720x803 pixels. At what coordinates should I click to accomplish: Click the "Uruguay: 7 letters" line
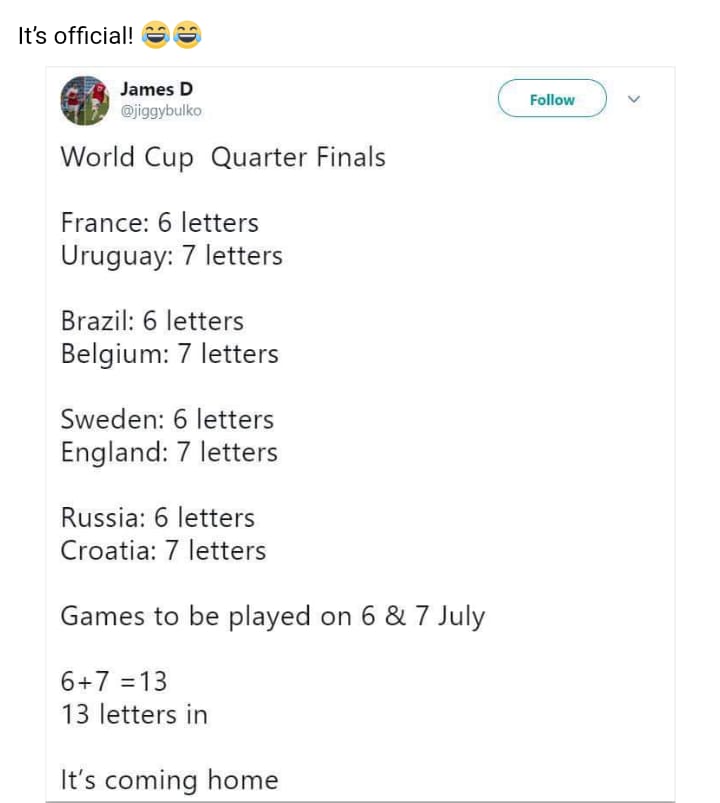171,256
